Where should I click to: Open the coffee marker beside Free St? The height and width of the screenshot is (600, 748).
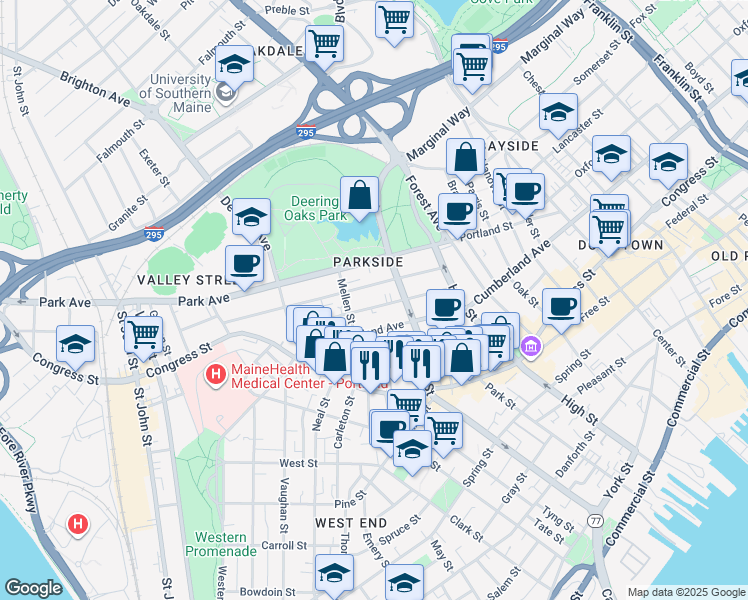tap(561, 308)
